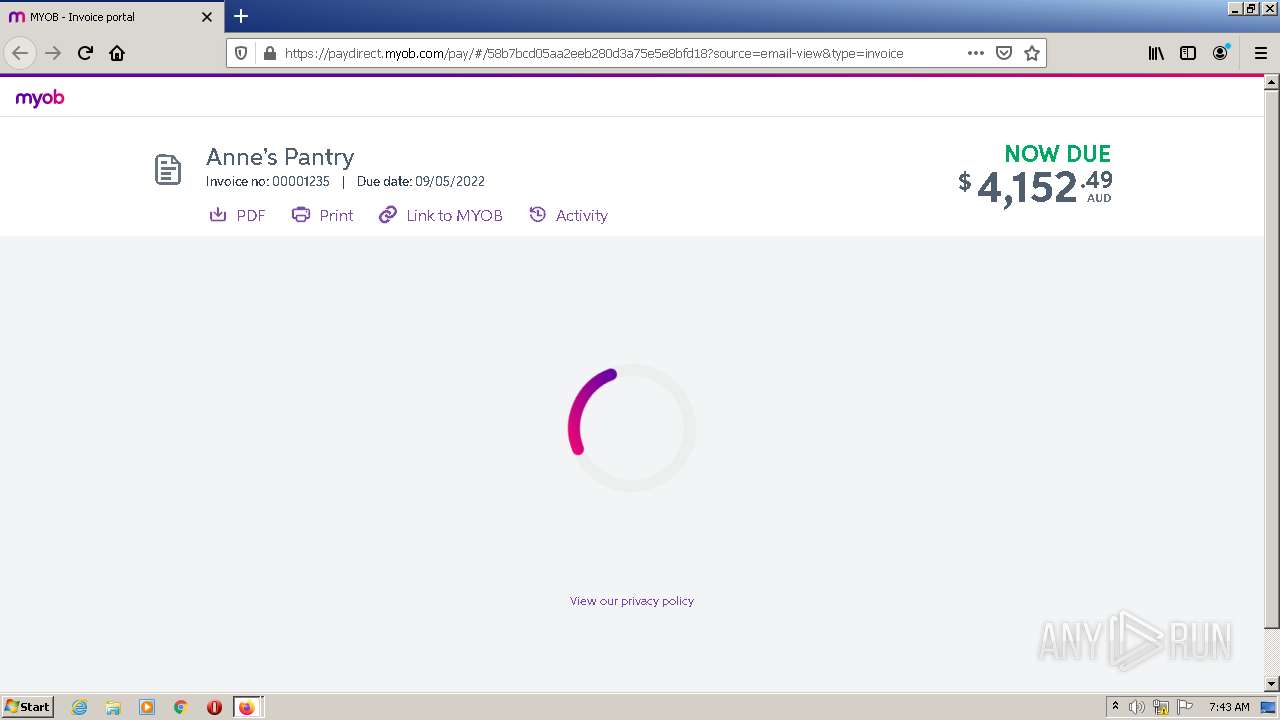1280x720 pixels.
Task: Click the Show desktop button
Action: [1269, 707]
